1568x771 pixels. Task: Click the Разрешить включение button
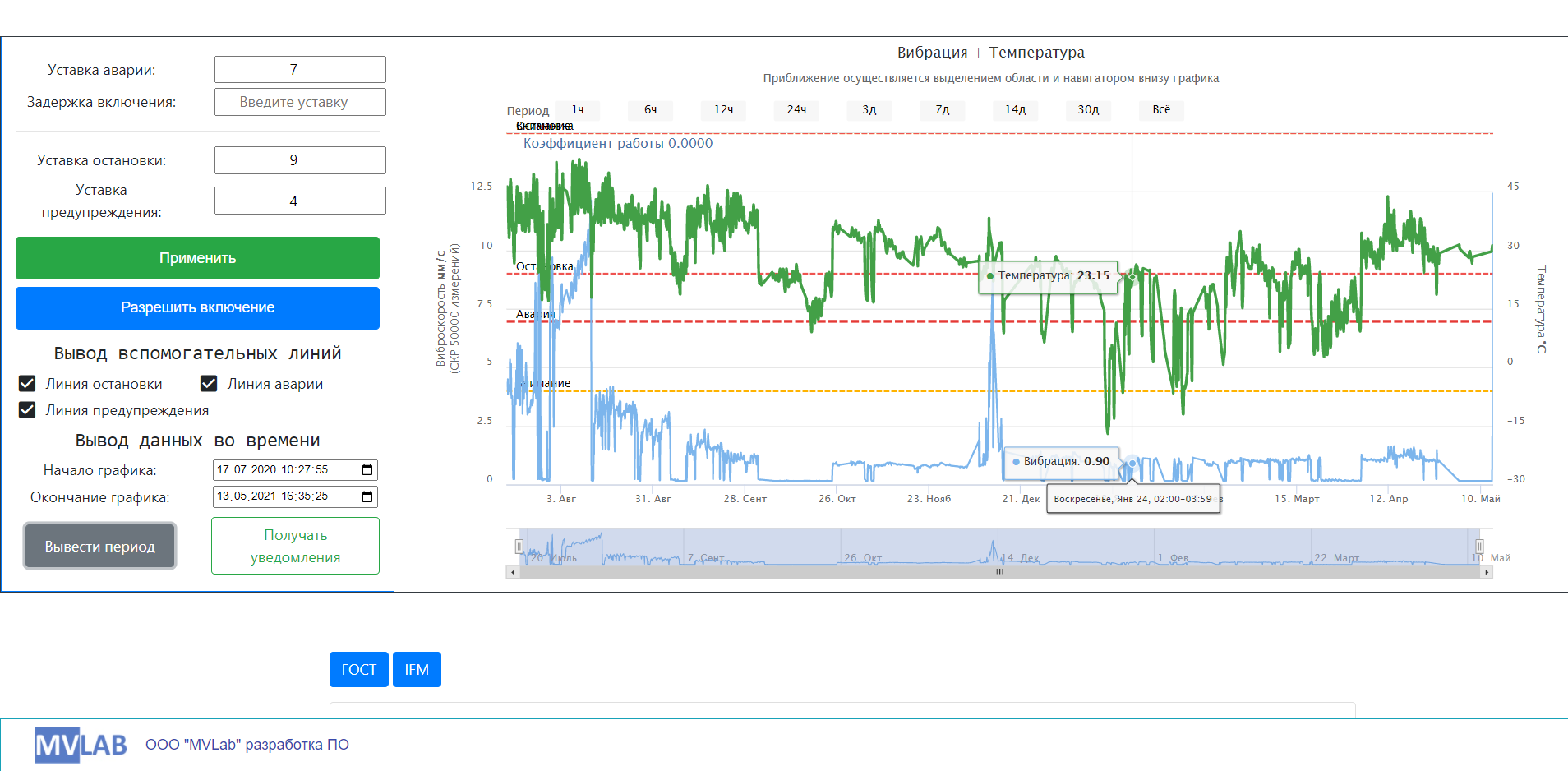click(x=197, y=308)
